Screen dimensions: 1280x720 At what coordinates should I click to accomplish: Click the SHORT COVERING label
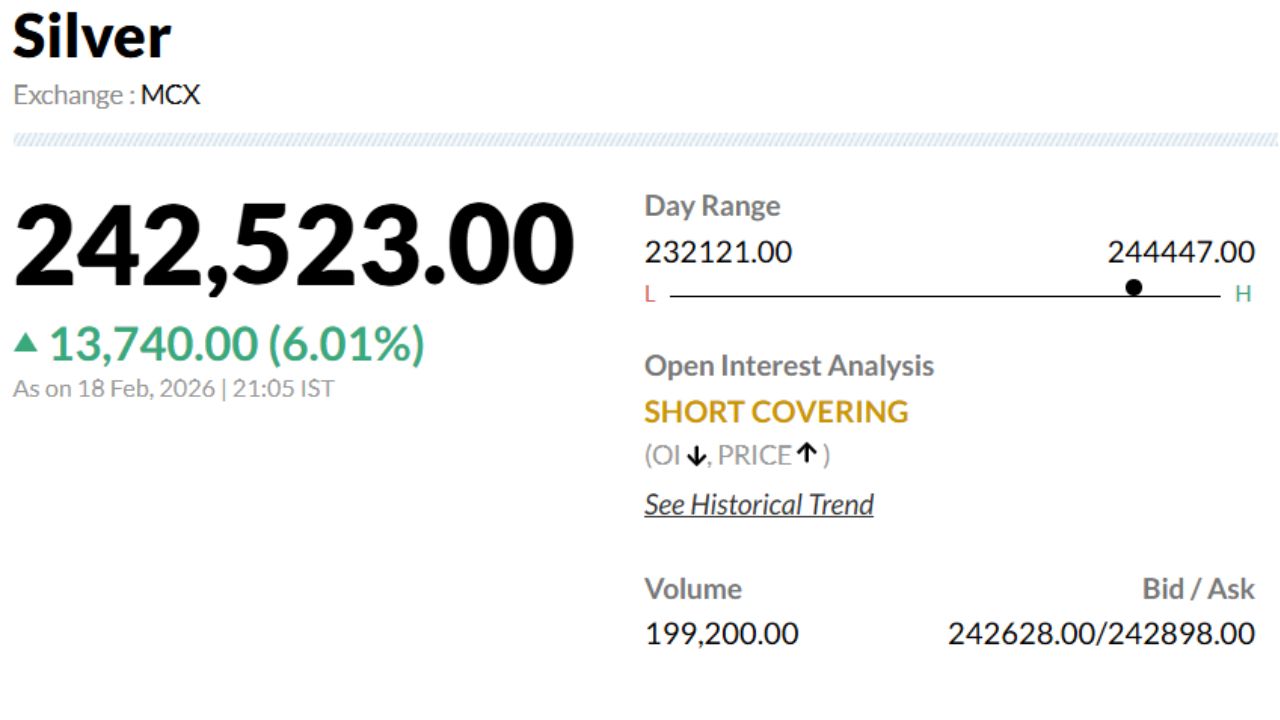pos(776,412)
